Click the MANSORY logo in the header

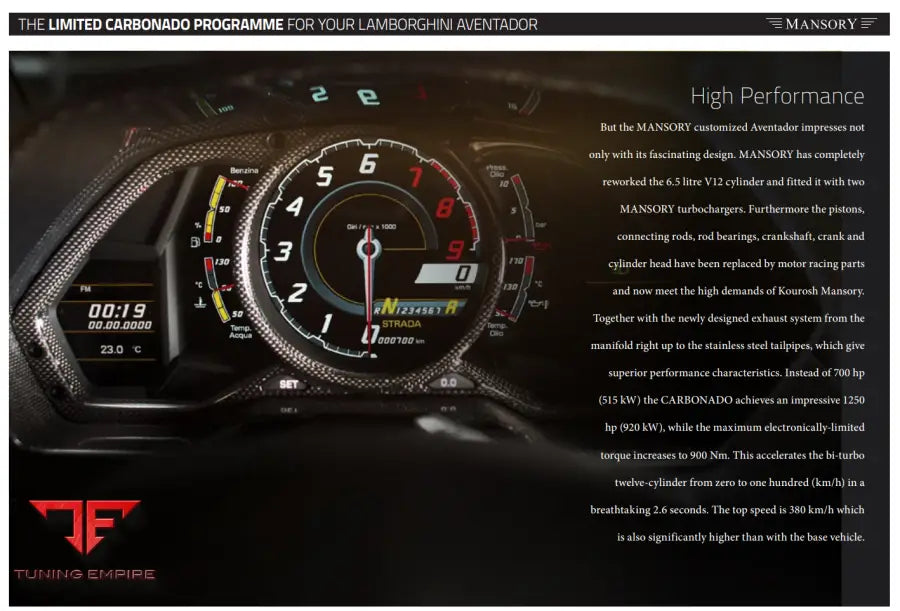(x=821, y=24)
